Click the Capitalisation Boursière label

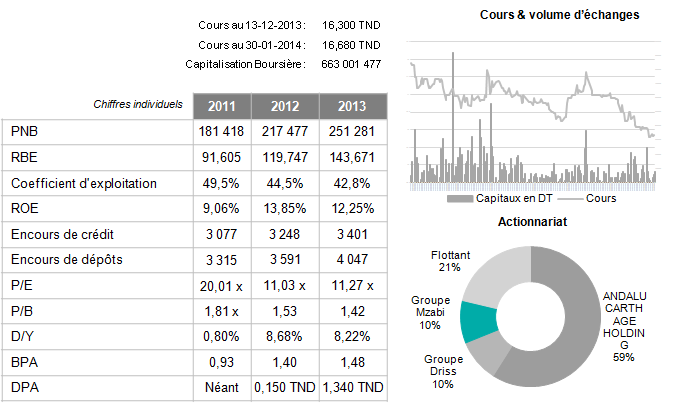tap(245, 64)
